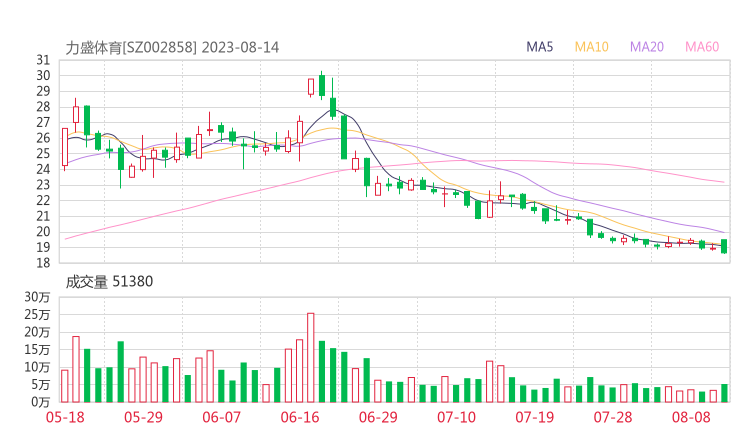
Task: Click the 07-10 date axis label
Action: (x=456, y=417)
